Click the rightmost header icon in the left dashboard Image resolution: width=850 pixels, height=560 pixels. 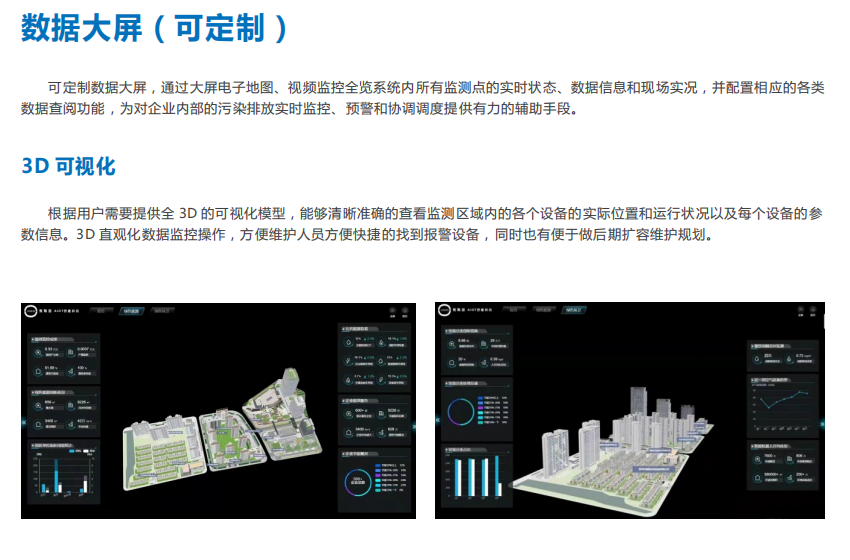[x=407, y=311]
